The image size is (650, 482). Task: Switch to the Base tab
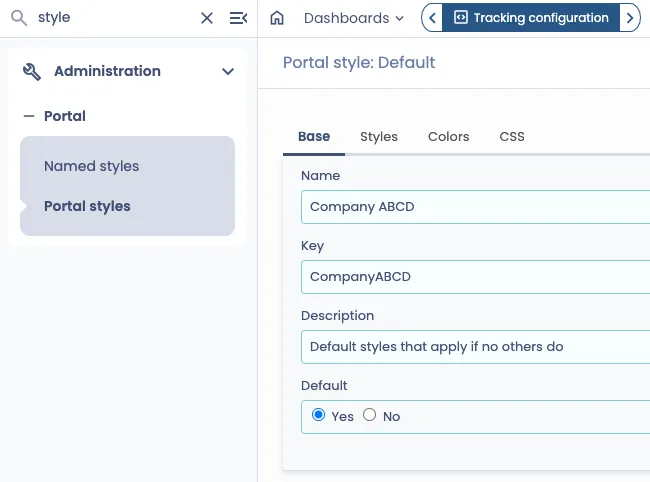point(314,137)
